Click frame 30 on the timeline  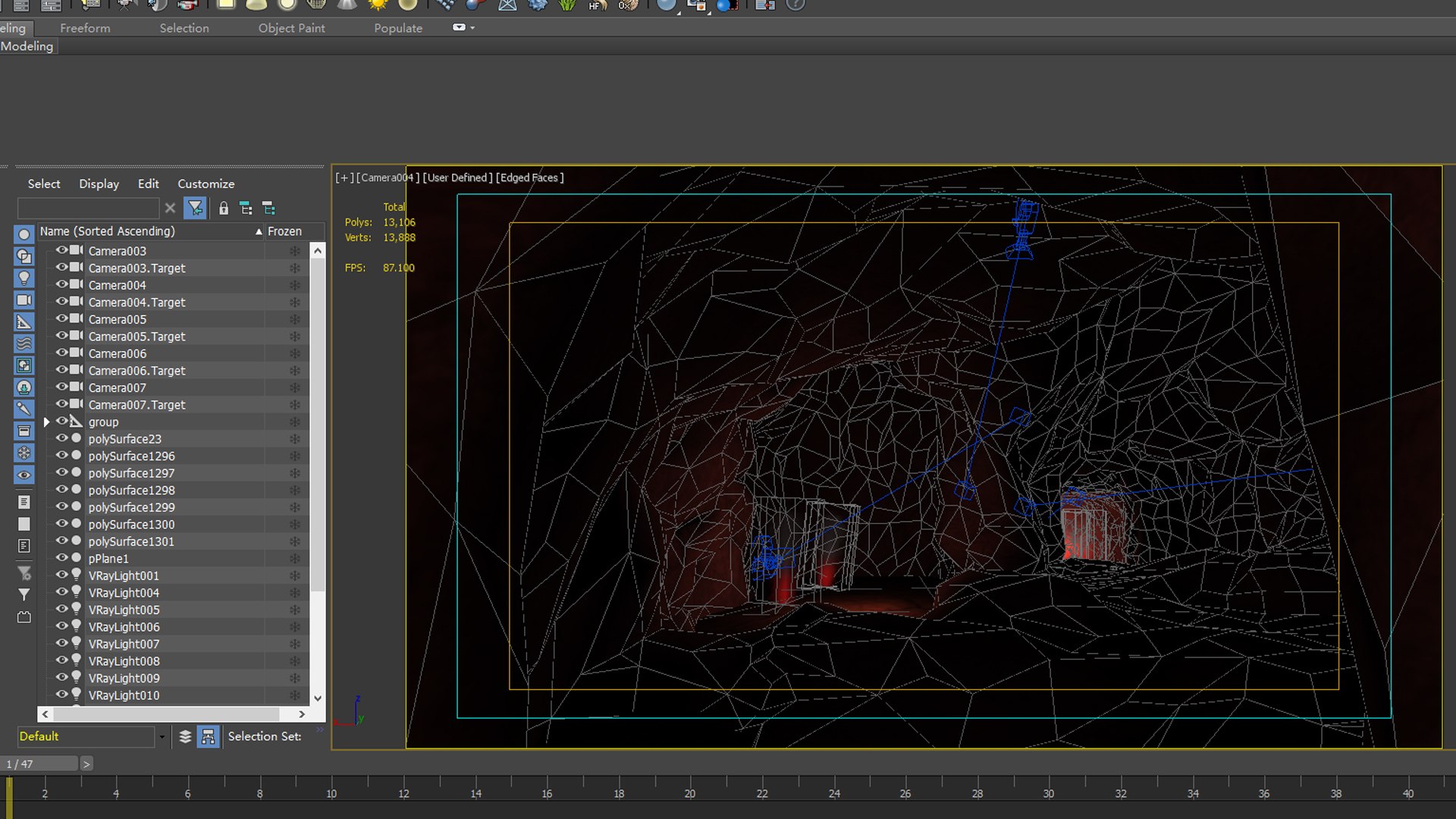(x=1048, y=793)
